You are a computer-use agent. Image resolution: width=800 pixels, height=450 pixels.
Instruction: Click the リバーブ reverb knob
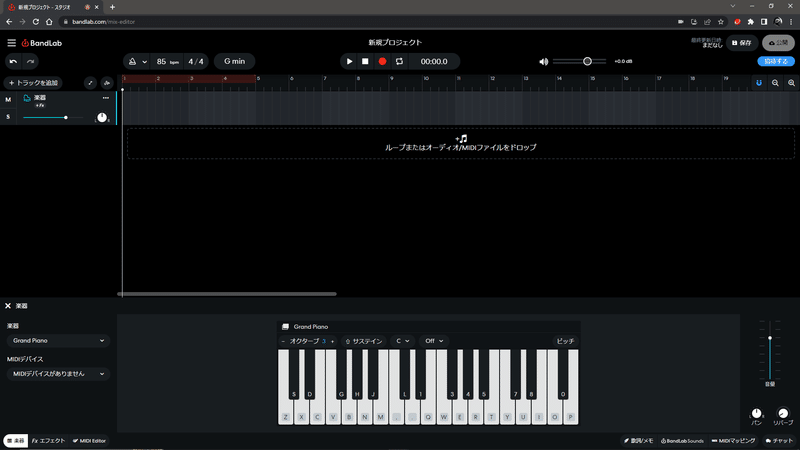(783, 413)
